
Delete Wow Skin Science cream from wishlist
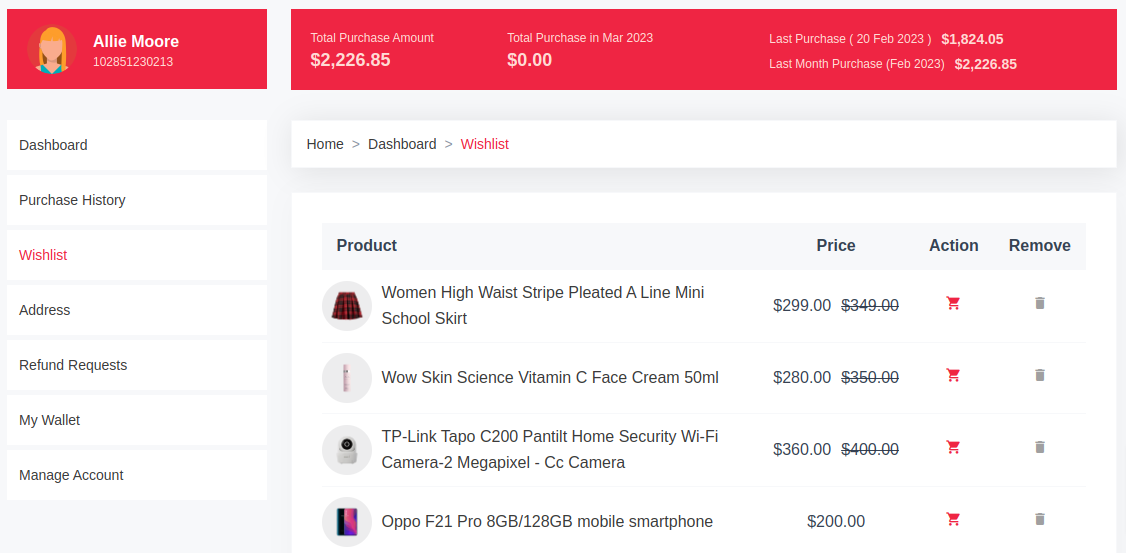1039,375
